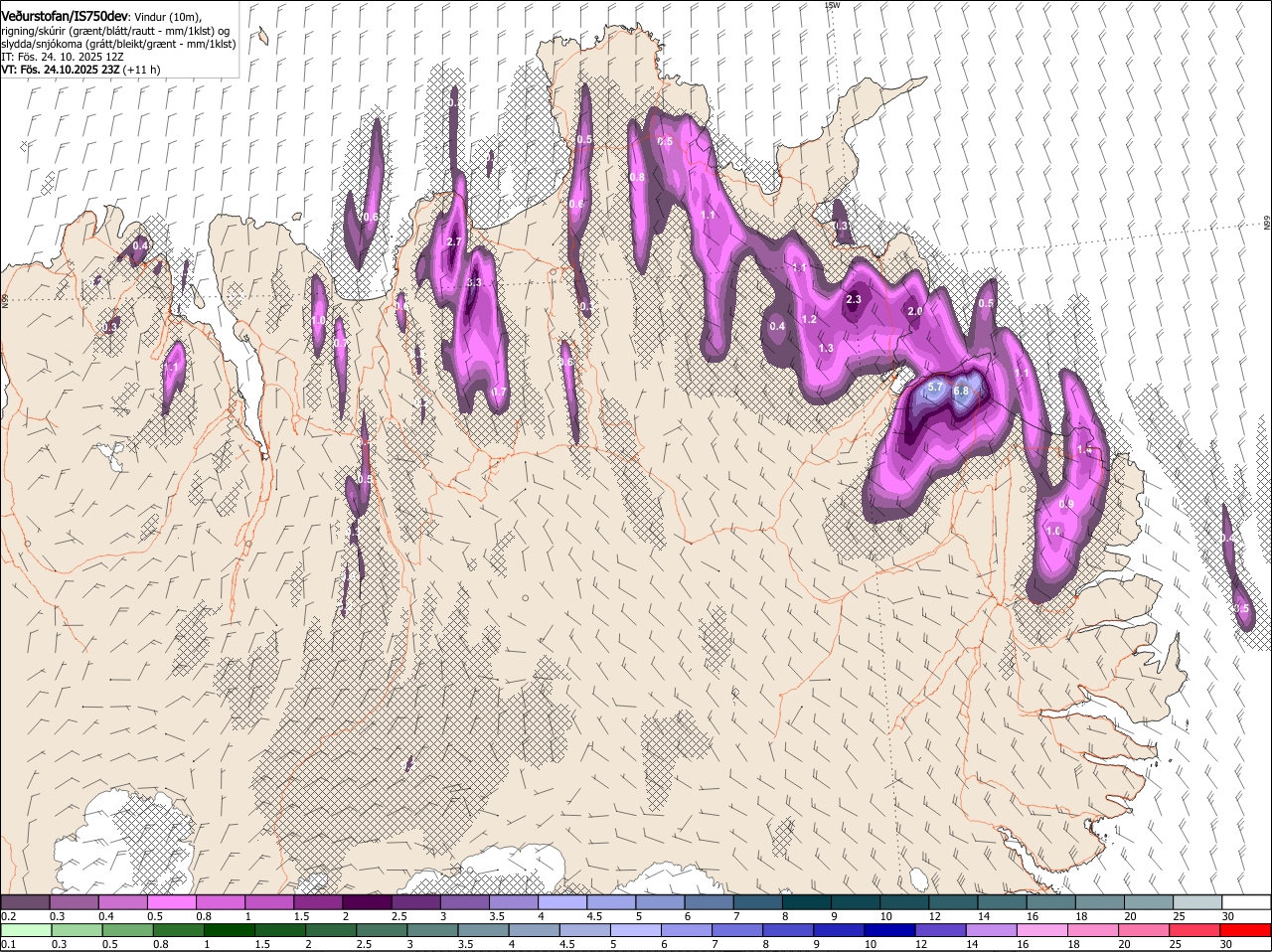The height and width of the screenshot is (952, 1272).
Task: Click the 'rigning/skúrir' legend description line
Action: pyautogui.click(x=115, y=31)
